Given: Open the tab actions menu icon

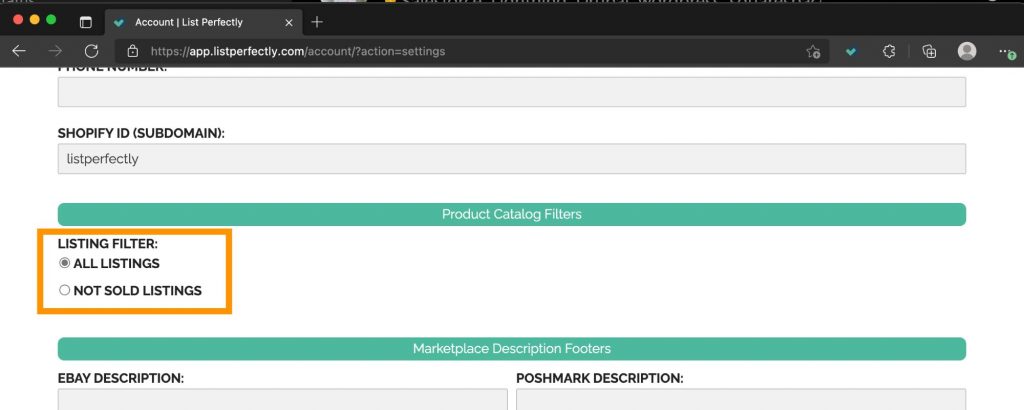Looking at the screenshot, I should point(86,22).
